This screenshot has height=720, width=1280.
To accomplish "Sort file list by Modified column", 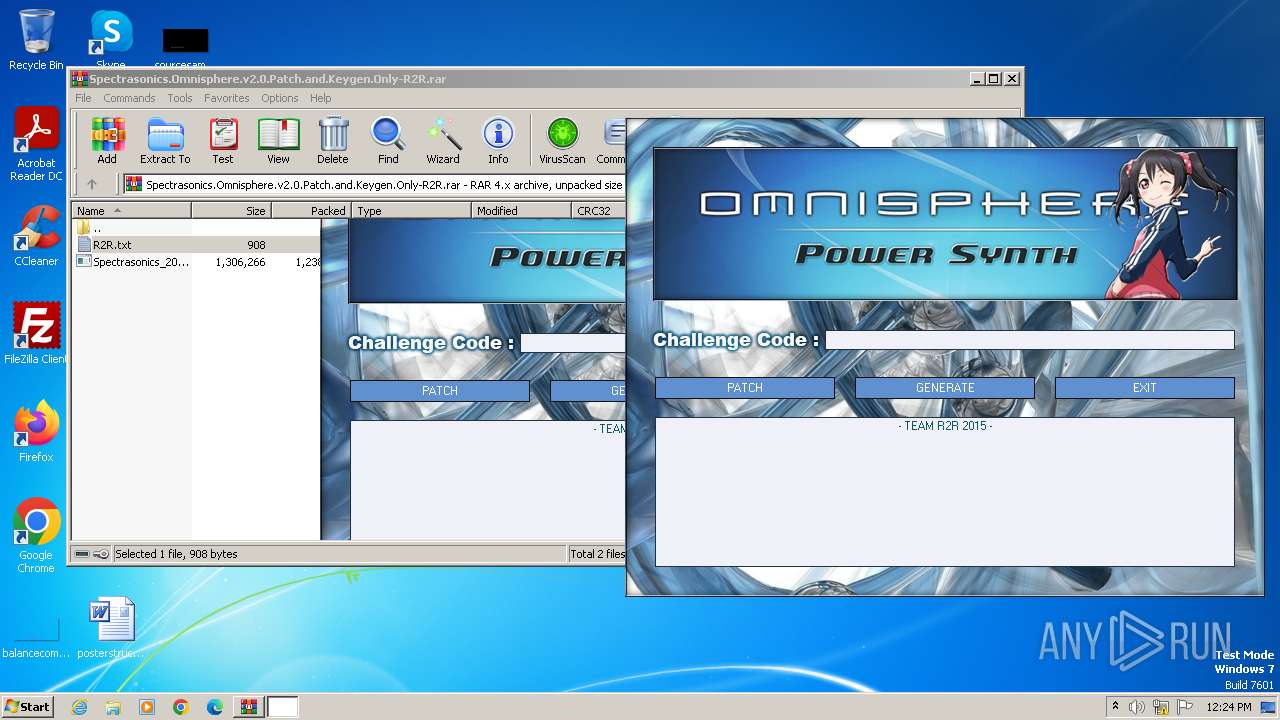I will point(521,210).
